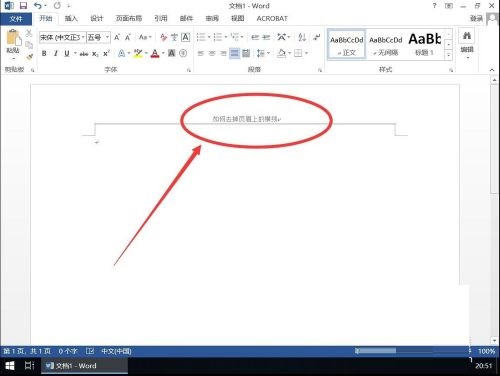Expand the numbering list dropdown arrow

(226, 37)
